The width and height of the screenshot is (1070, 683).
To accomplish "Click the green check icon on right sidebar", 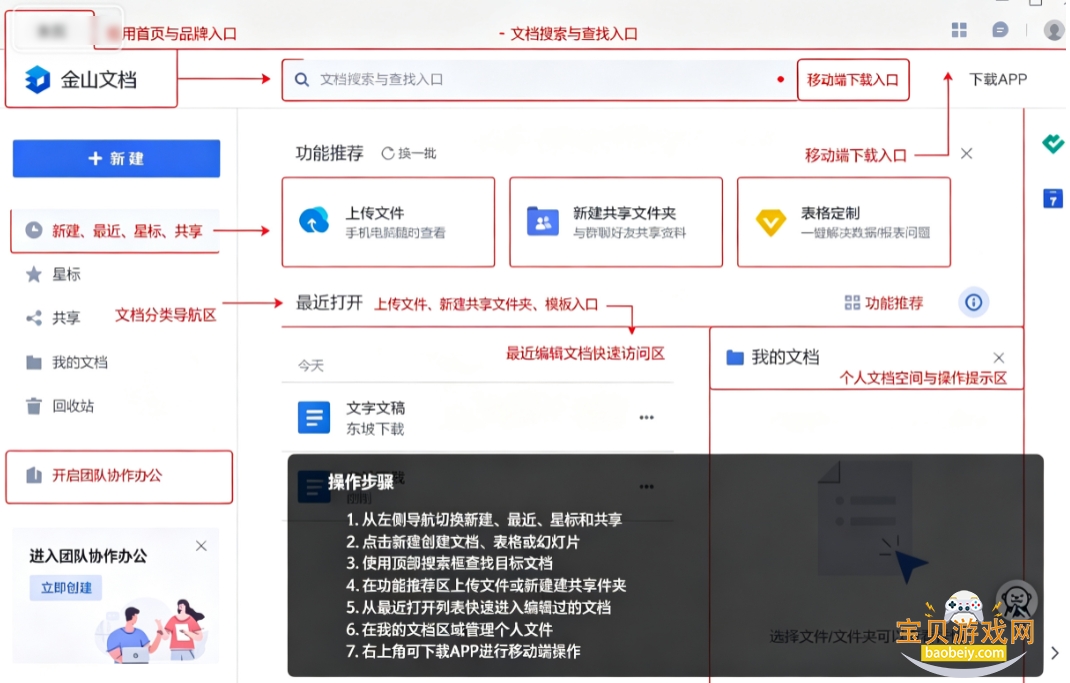I will (x=1053, y=144).
